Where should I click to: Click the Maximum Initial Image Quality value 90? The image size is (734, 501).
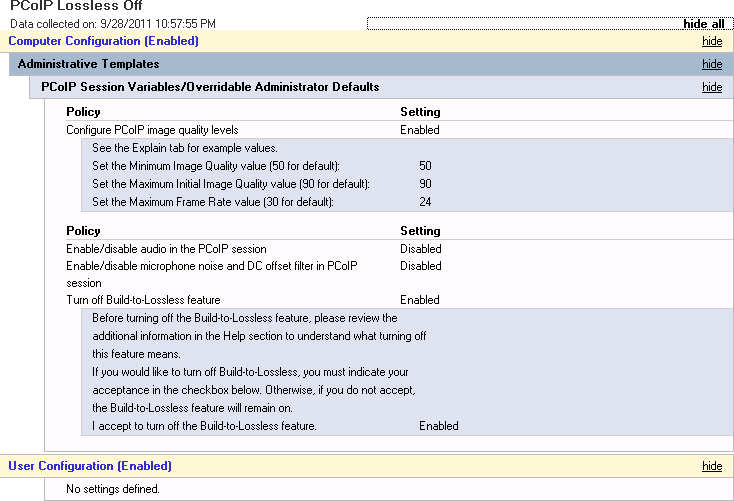[425, 184]
